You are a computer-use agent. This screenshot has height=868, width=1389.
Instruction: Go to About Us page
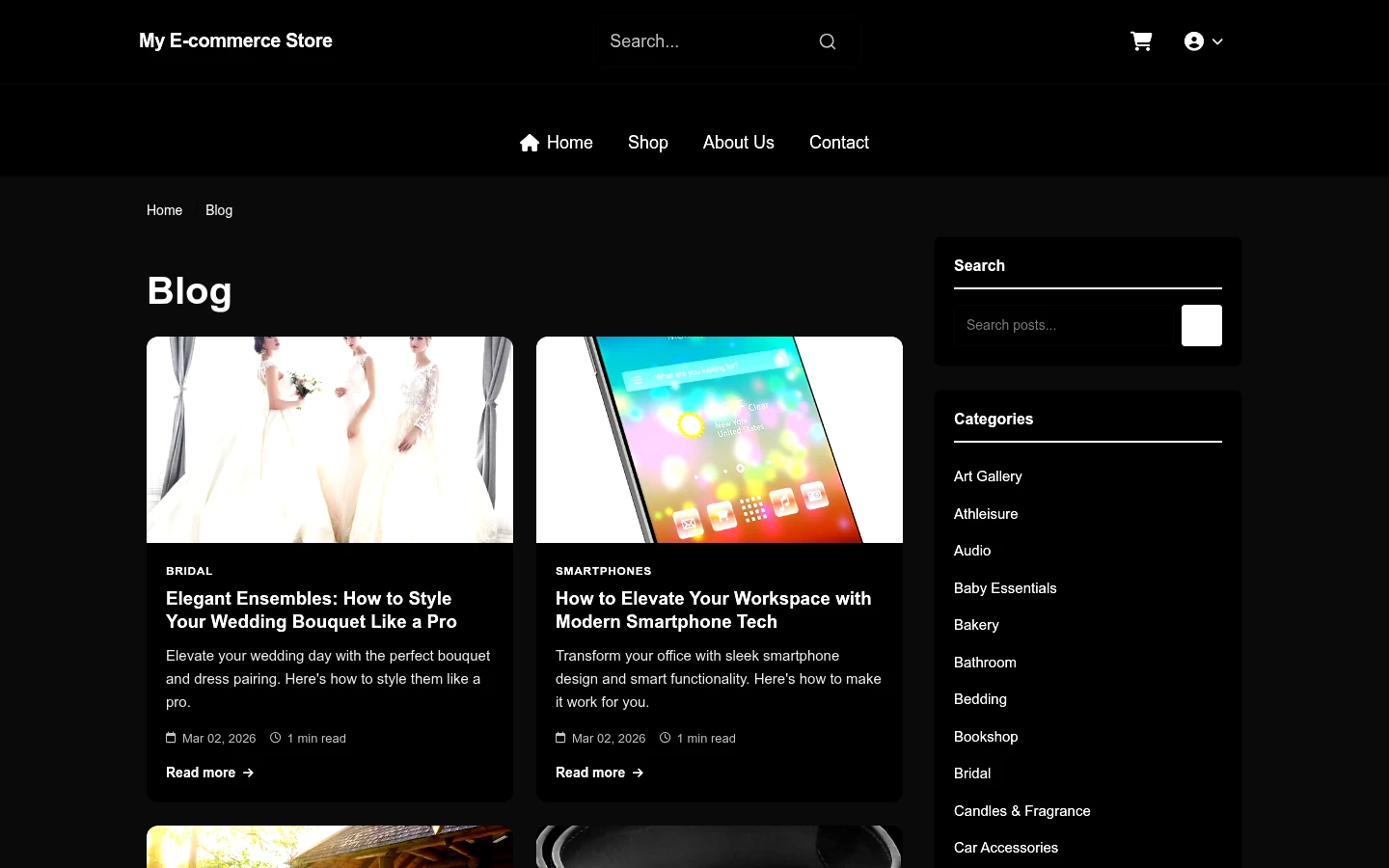[x=739, y=143]
